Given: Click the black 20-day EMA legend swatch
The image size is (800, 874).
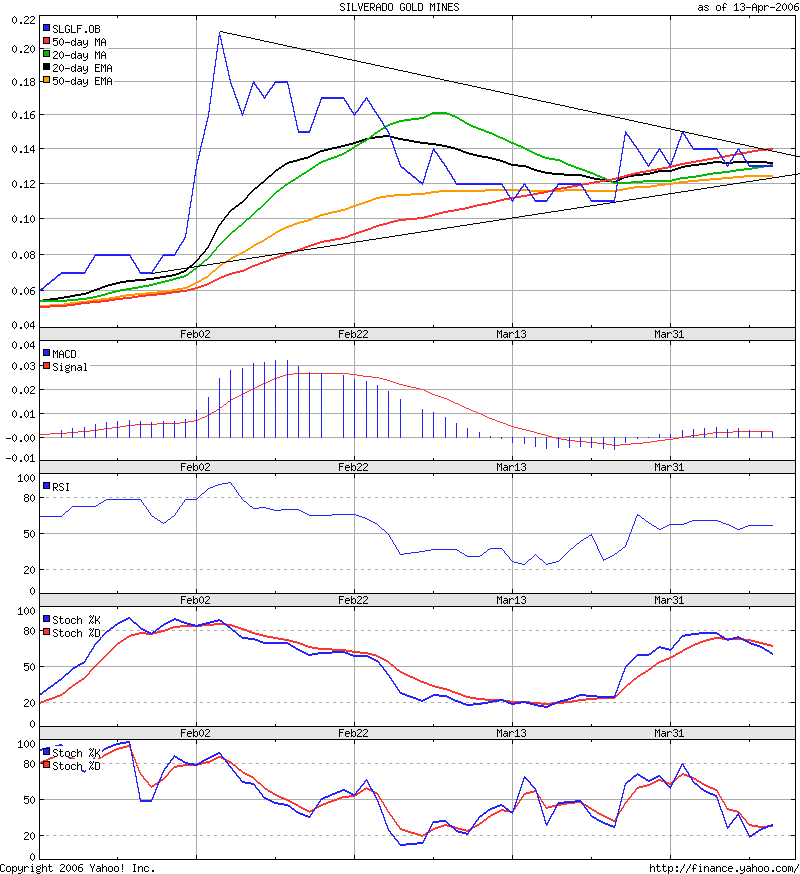Looking at the screenshot, I should pyautogui.click(x=47, y=67).
